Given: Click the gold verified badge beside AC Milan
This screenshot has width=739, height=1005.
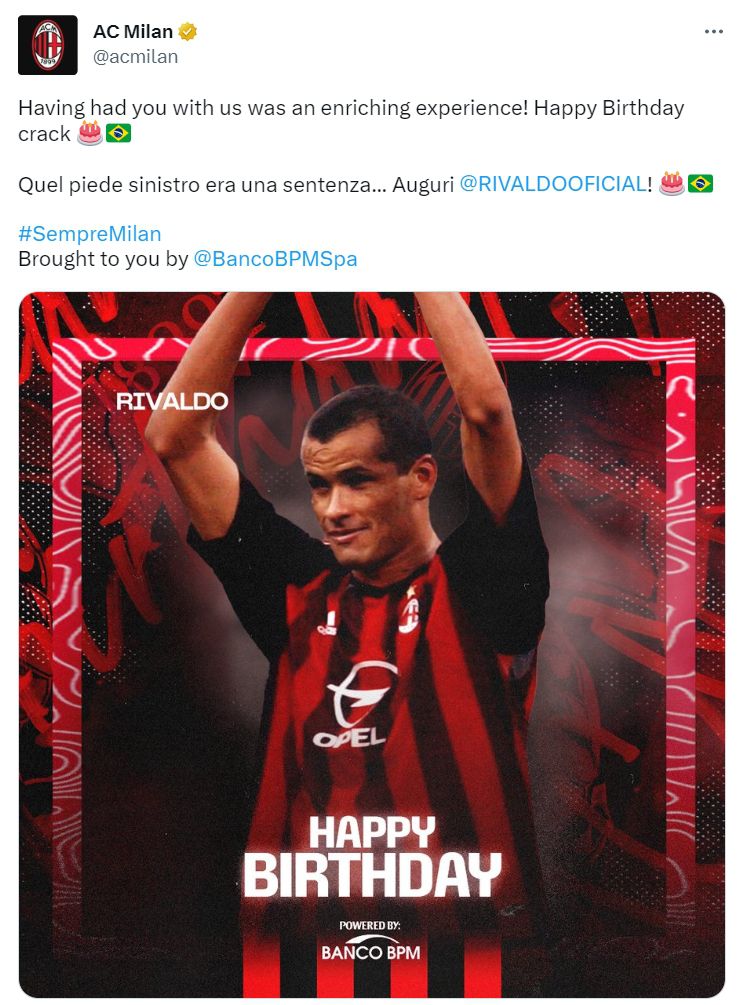Looking at the screenshot, I should coord(188,31).
